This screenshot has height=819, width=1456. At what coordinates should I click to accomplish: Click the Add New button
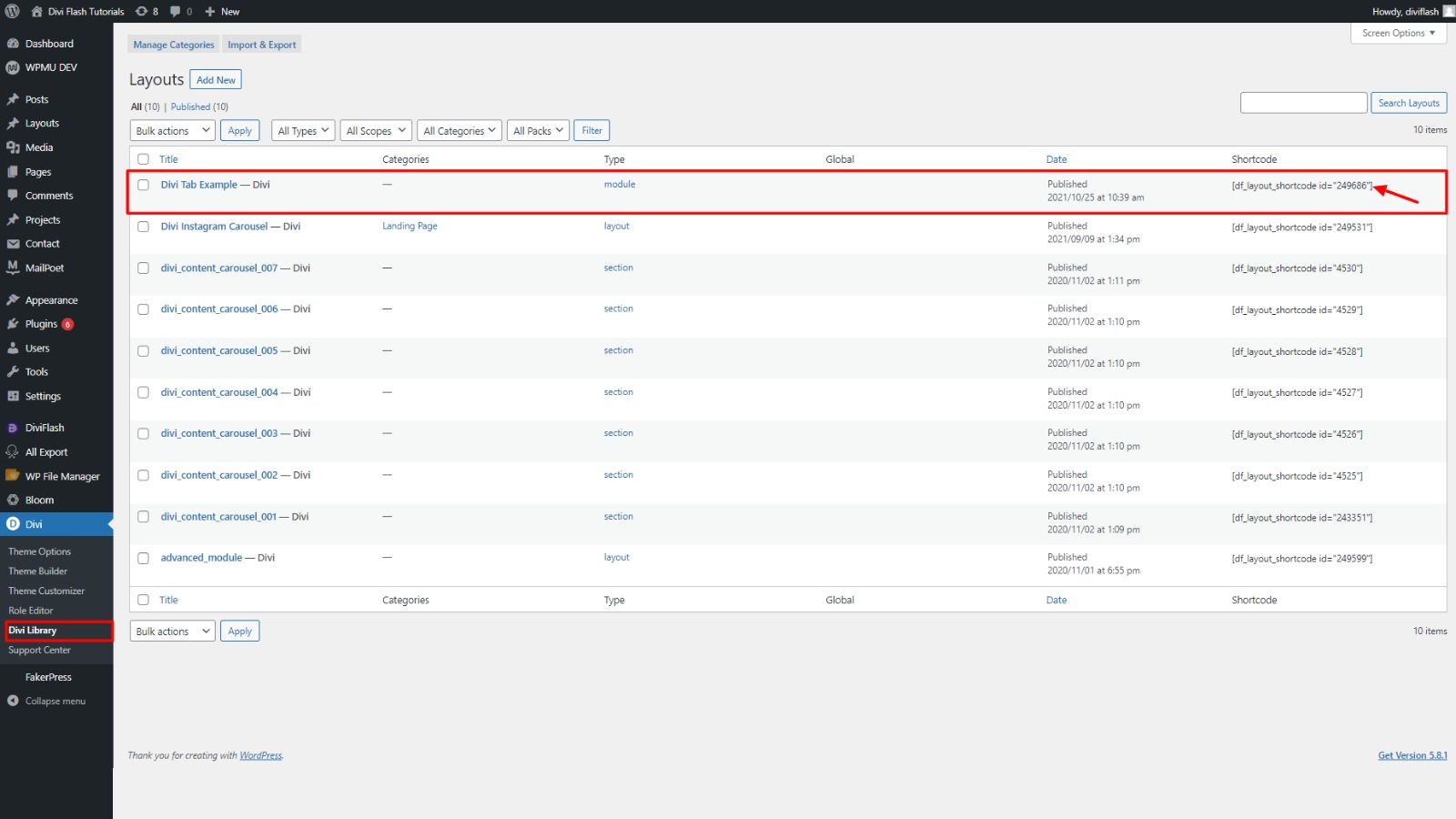216,79
